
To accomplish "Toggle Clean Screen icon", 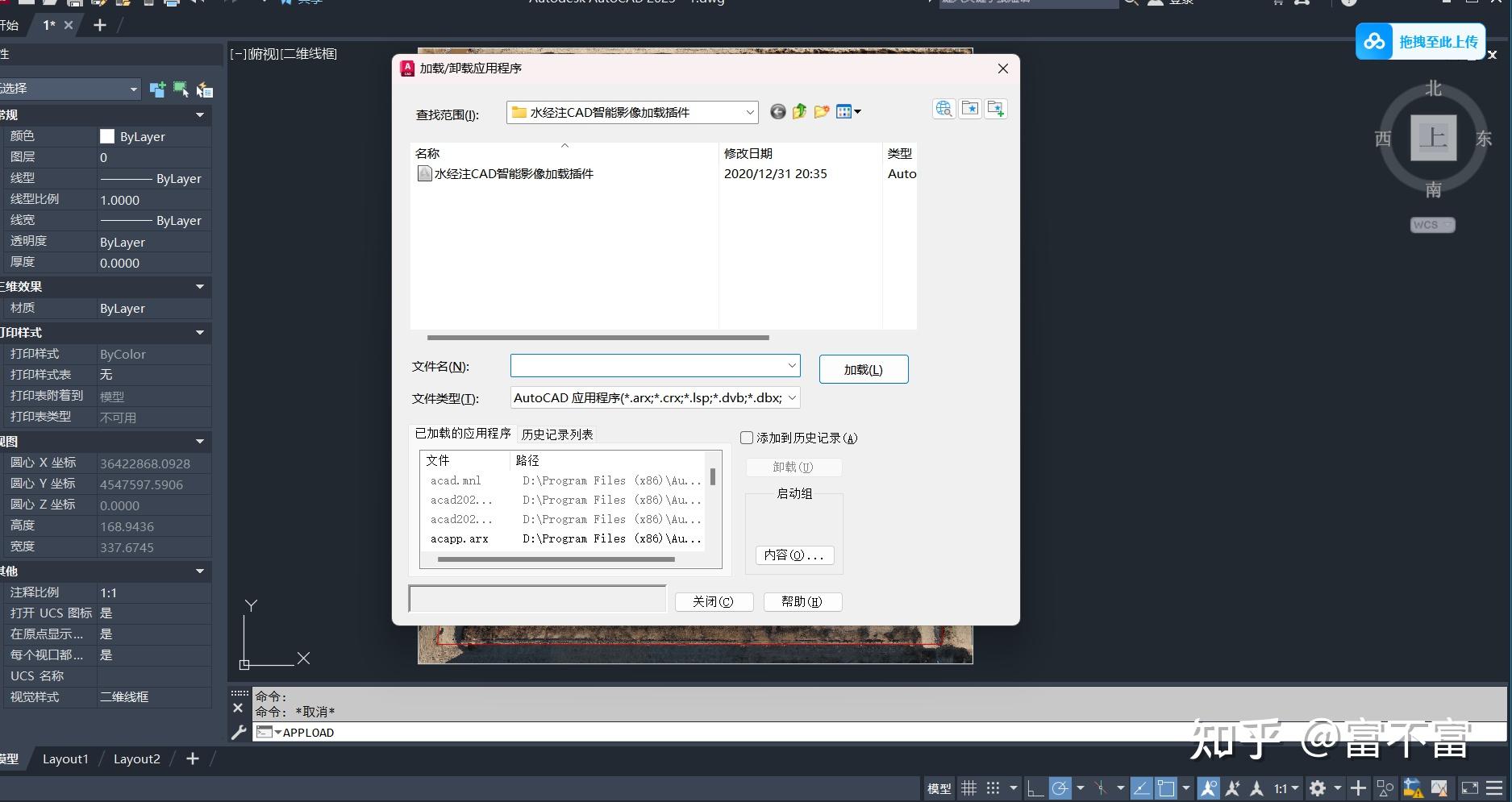I will (1470, 788).
